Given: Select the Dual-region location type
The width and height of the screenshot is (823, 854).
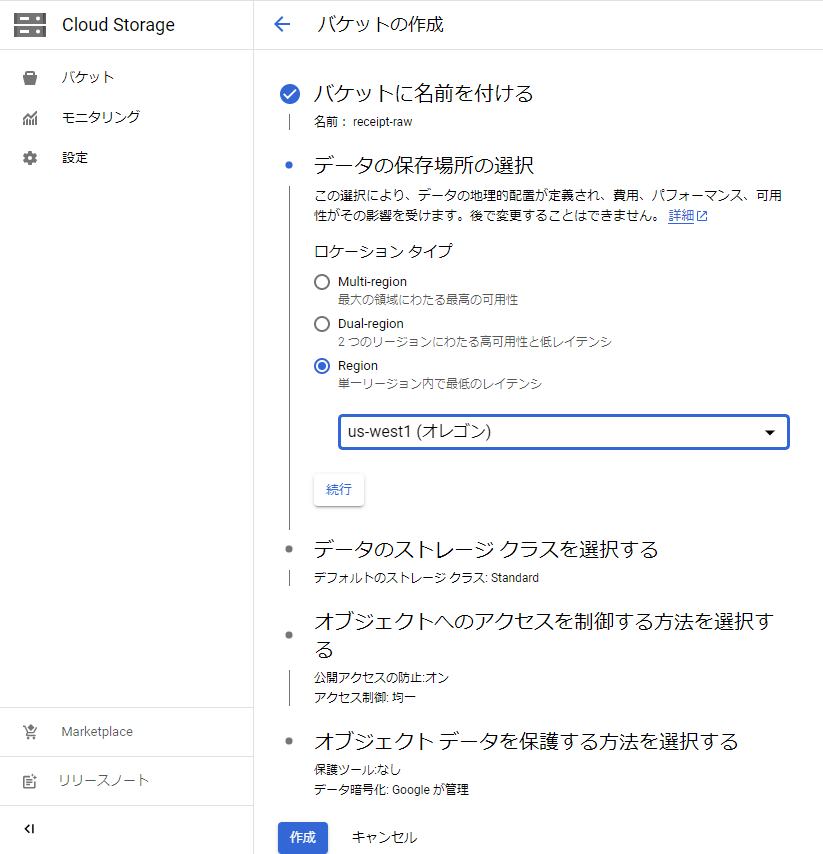Looking at the screenshot, I should tap(322, 324).
